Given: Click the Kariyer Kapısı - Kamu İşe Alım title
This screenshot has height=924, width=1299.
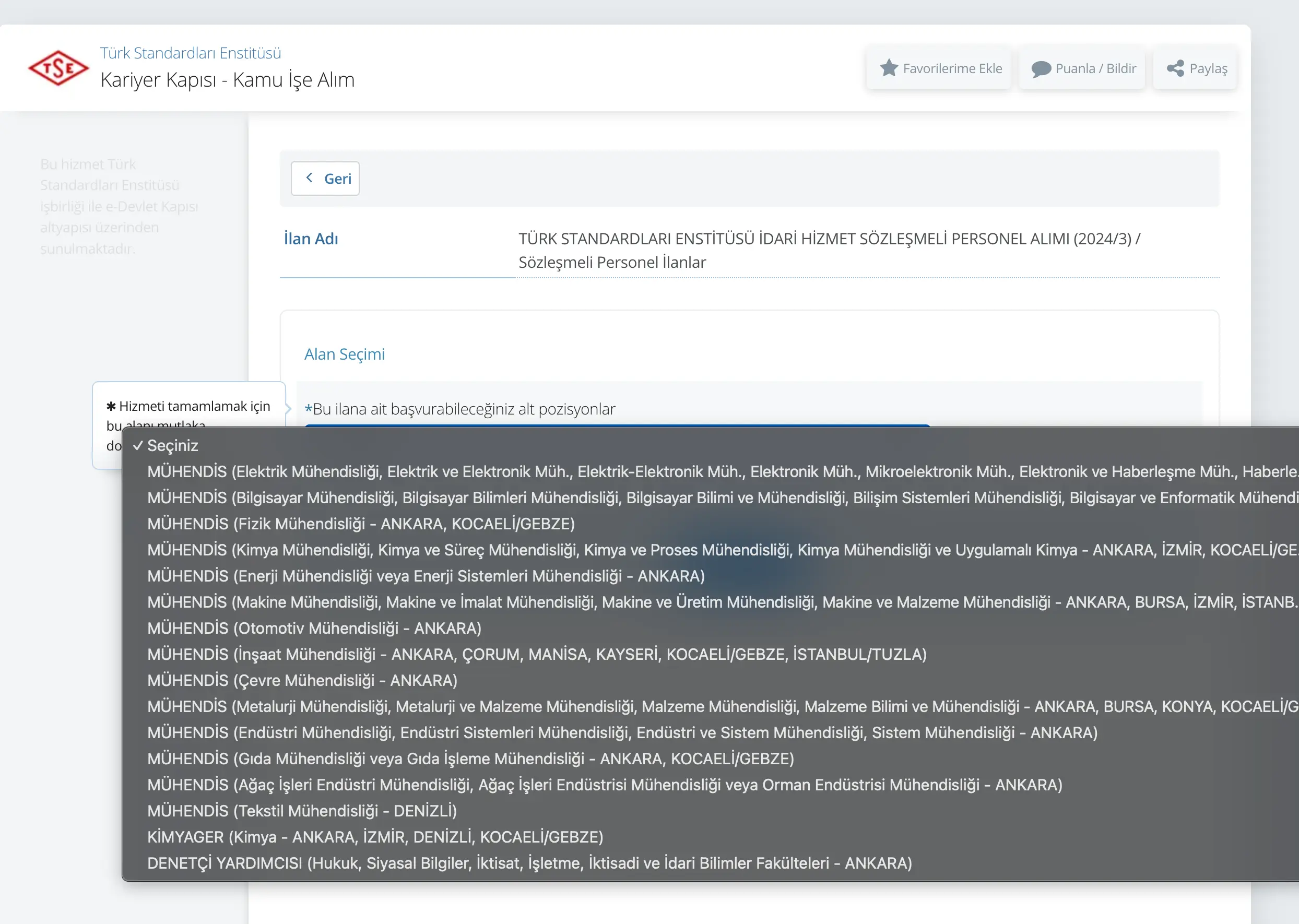Looking at the screenshot, I should (228, 80).
